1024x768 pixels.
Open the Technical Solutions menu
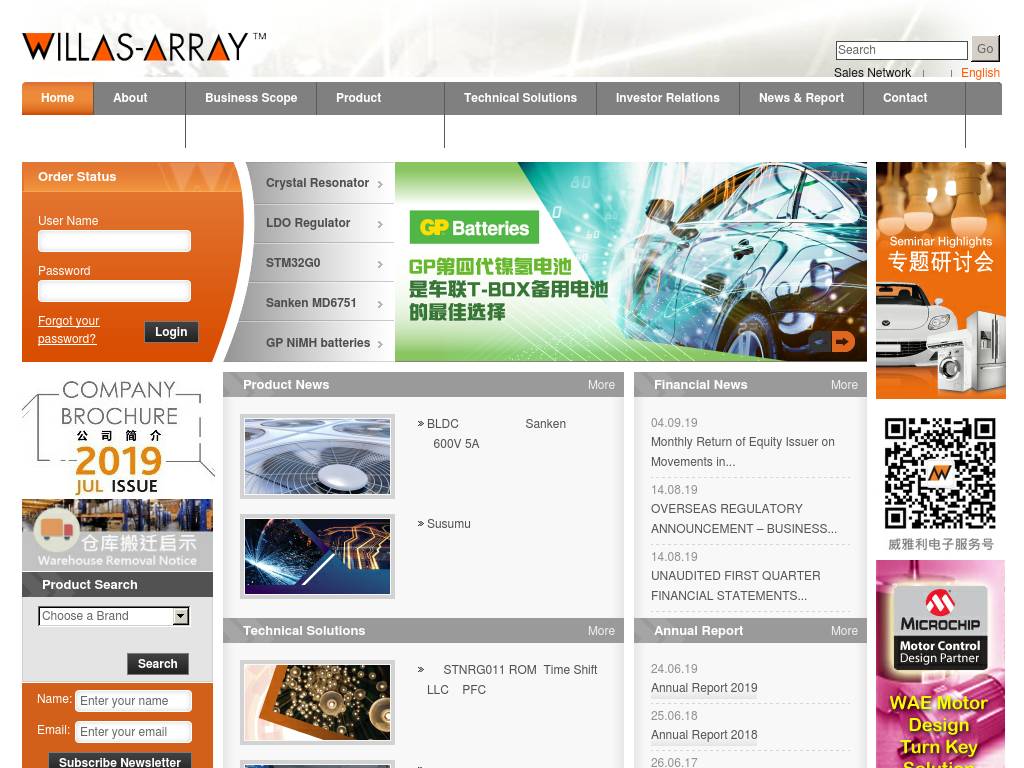(x=520, y=98)
